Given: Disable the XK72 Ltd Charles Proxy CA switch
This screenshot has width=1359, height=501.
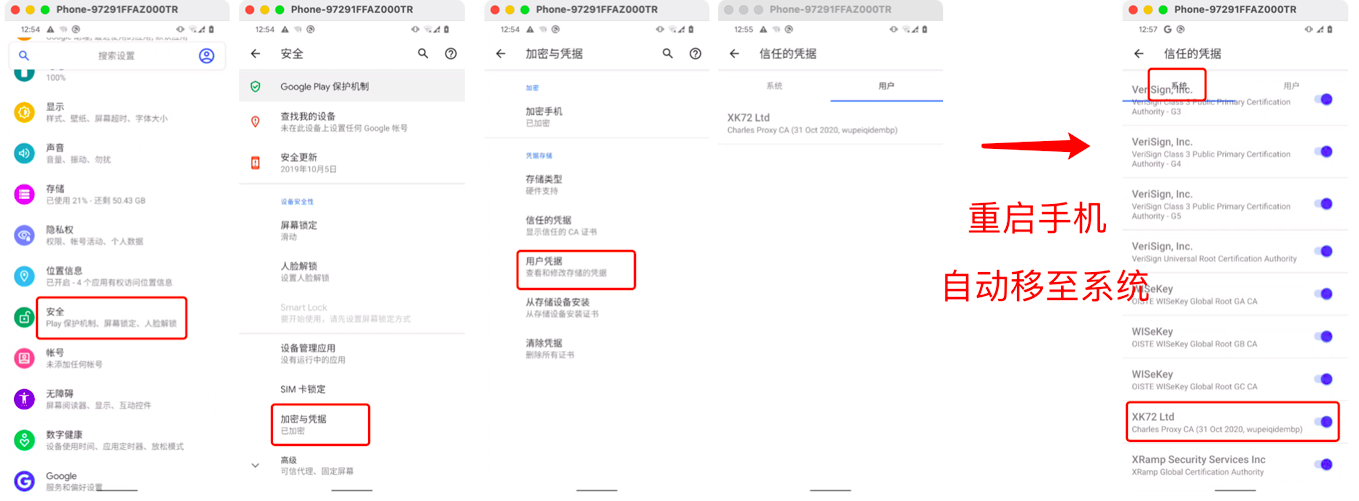Looking at the screenshot, I should (1324, 422).
